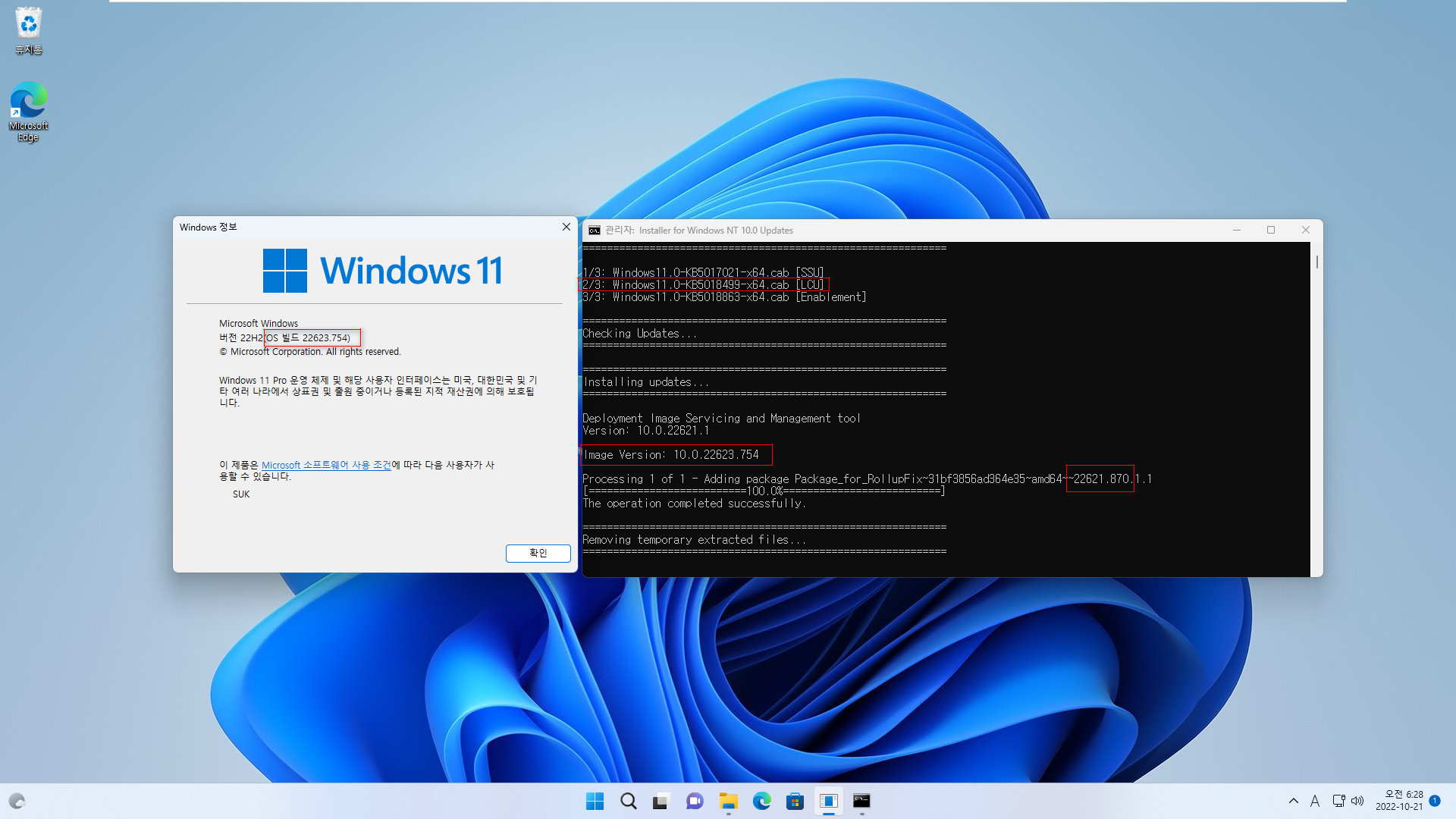This screenshot has height=819, width=1456.
Task: Open the Microsoft 소프트웨어 사용 조건 link
Action: tap(326, 465)
